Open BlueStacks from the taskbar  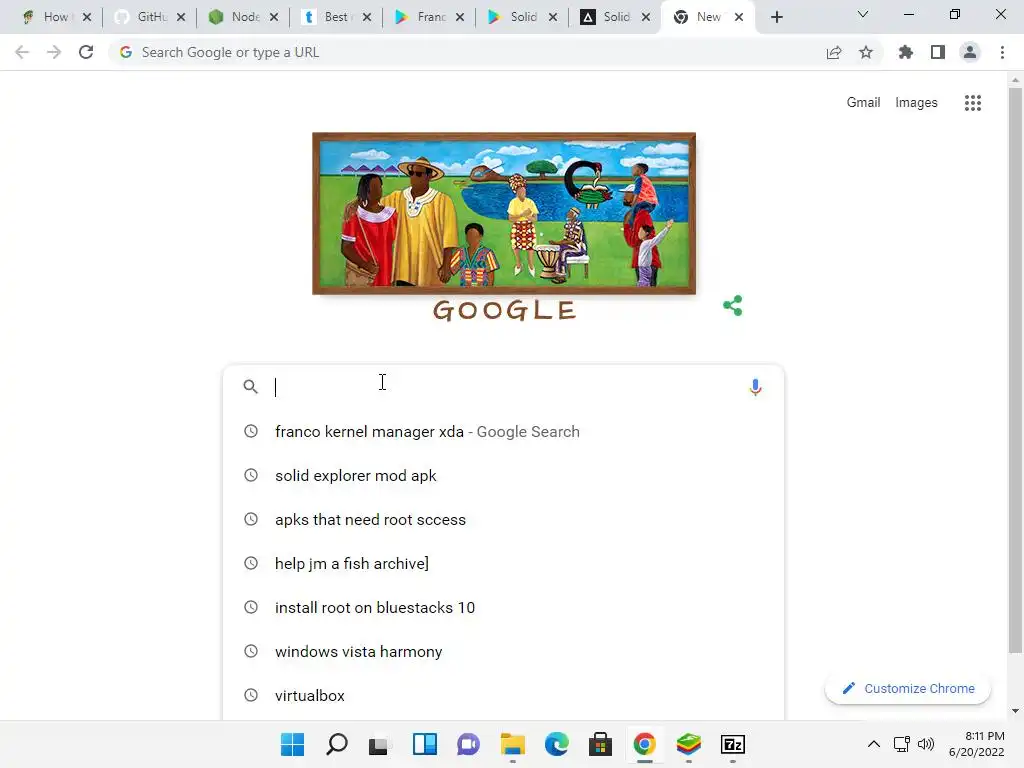[x=688, y=744]
